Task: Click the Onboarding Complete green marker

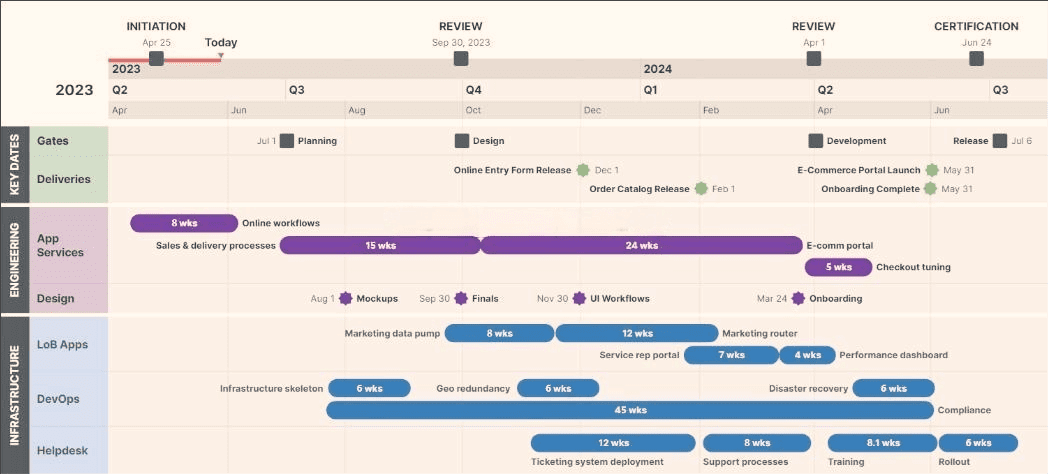Action: [x=930, y=189]
